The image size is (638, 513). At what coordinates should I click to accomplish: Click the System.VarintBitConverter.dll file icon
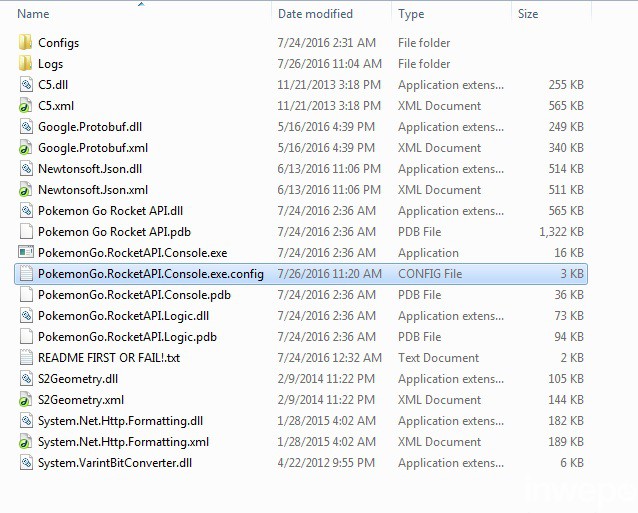26,463
